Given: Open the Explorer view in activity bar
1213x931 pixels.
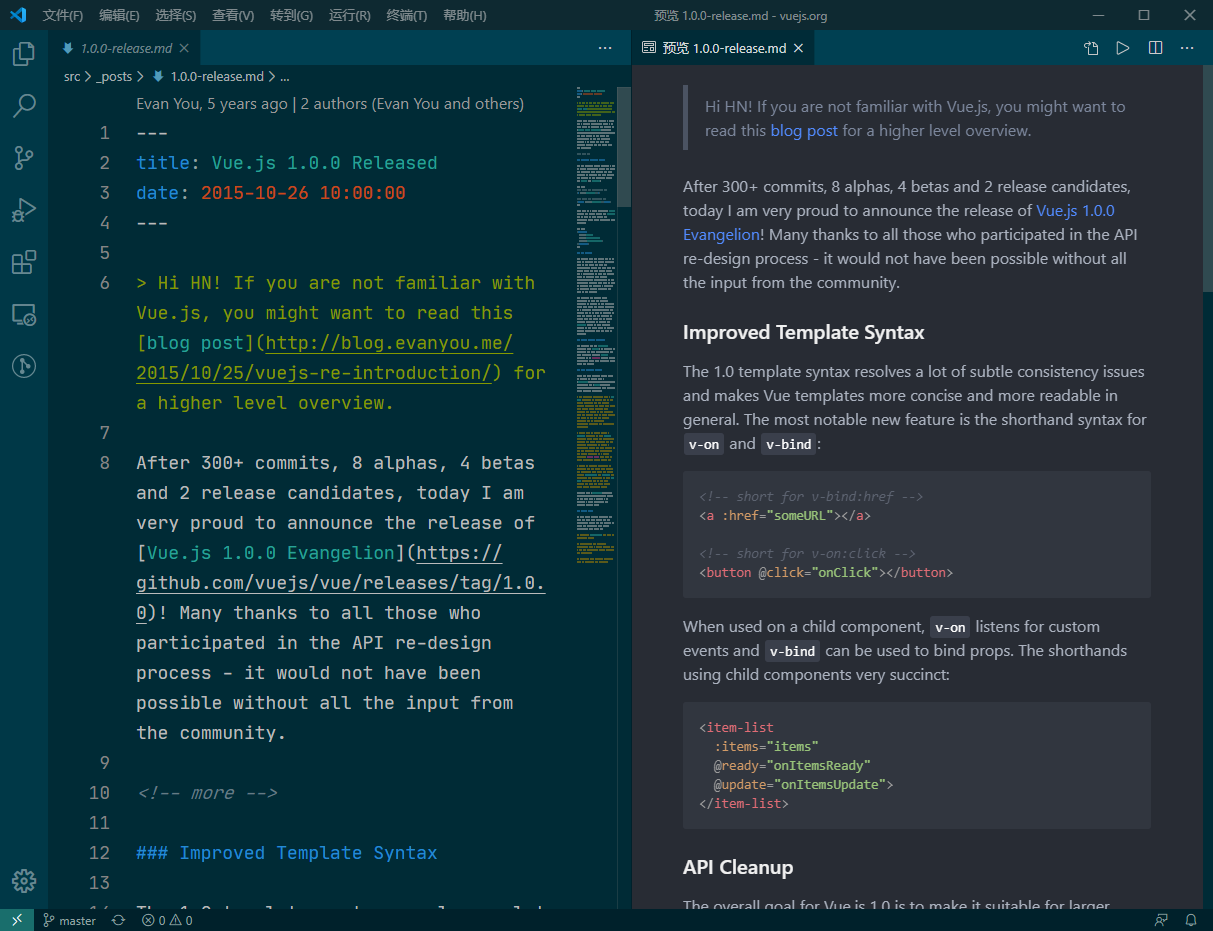Looking at the screenshot, I should (24, 54).
